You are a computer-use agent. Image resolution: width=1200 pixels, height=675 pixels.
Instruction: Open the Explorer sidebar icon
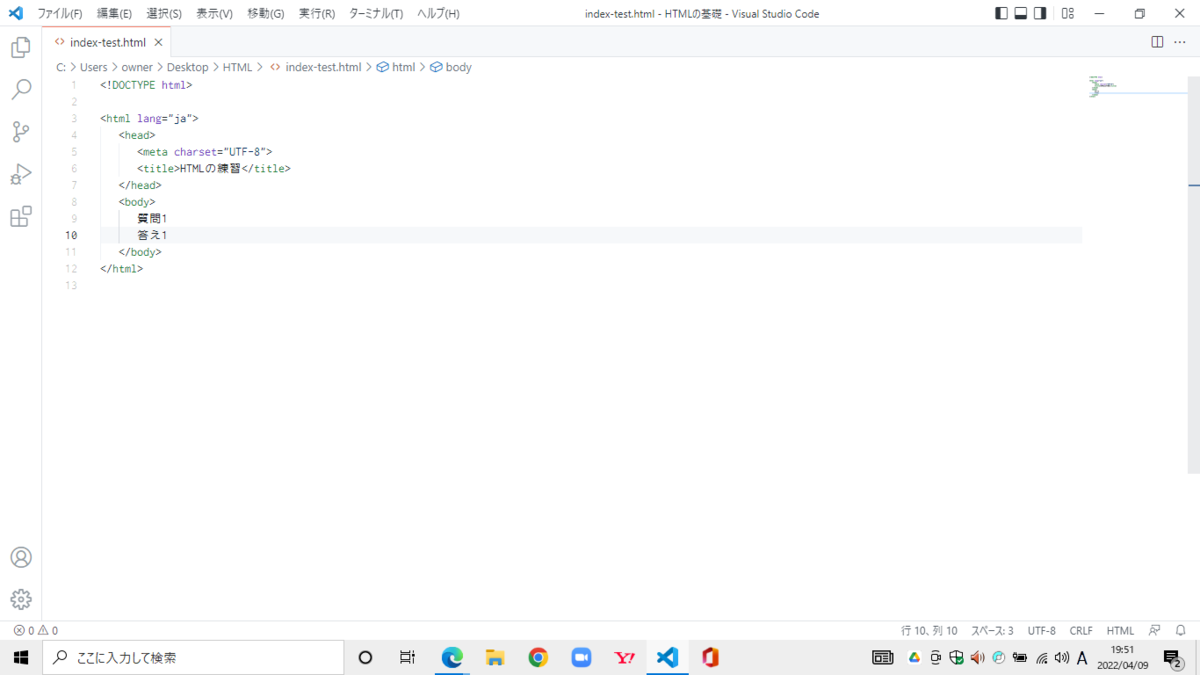click(20, 47)
